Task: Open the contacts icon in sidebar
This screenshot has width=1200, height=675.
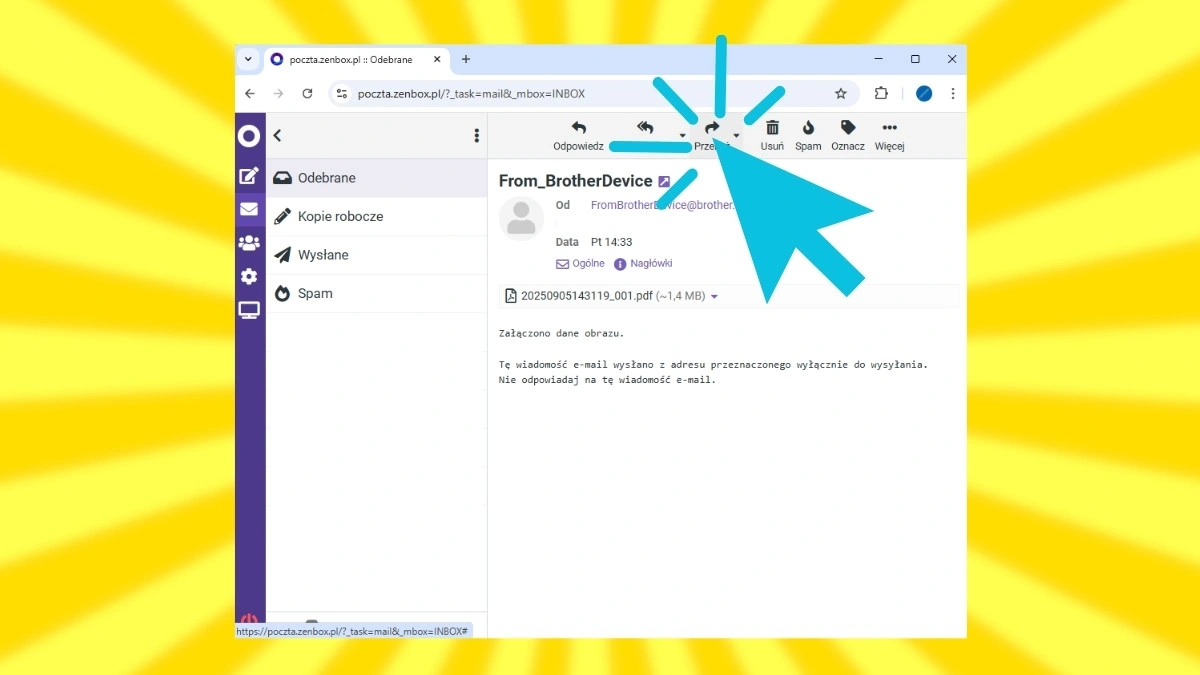Action: click(249, 243)
